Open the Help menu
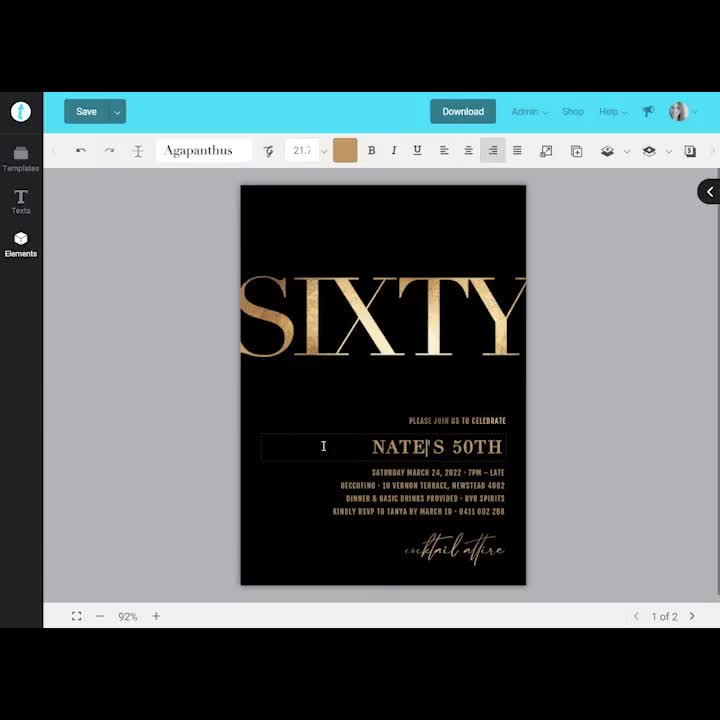Screen dimensions: 720x720 (613, 112)
